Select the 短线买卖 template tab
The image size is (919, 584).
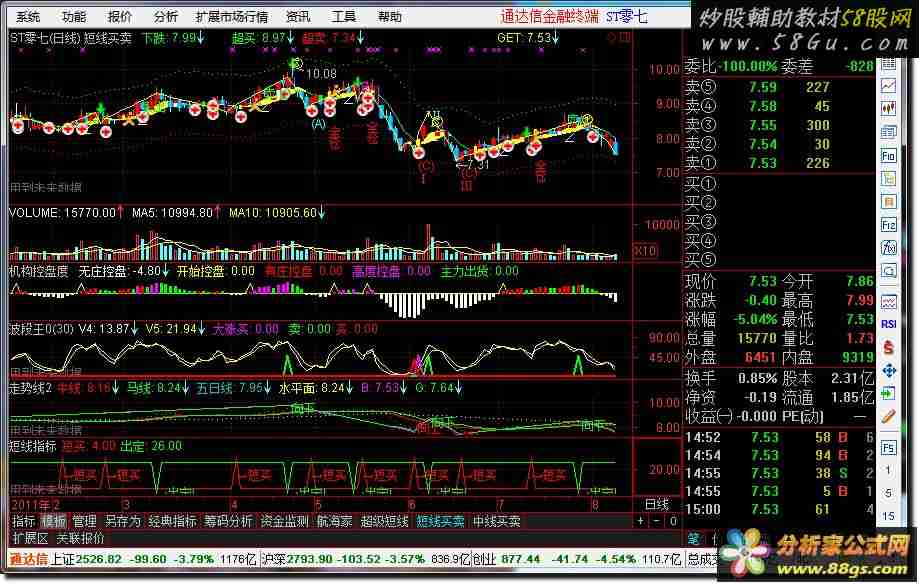(x=441, y=521)
